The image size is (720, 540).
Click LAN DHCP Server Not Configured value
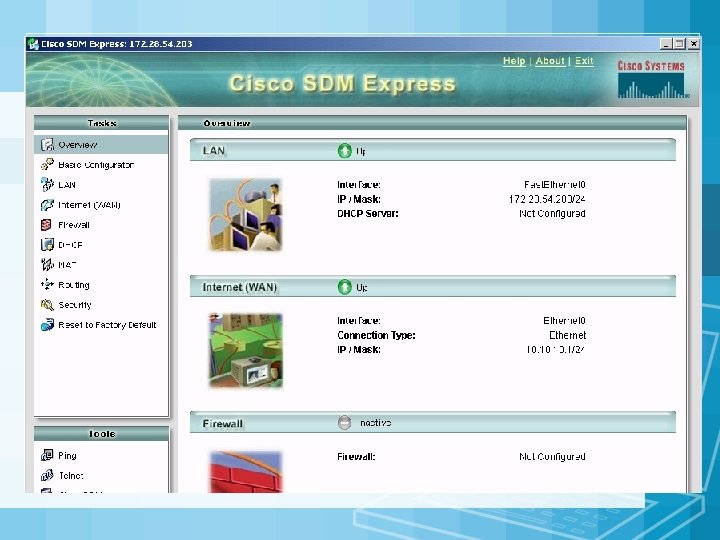point(552,214)
